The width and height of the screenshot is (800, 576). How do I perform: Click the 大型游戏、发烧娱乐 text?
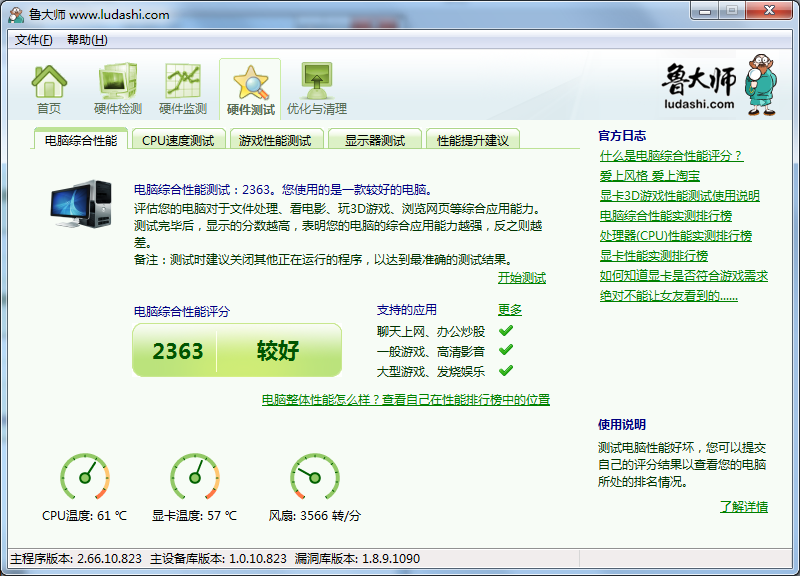(431, 371)
